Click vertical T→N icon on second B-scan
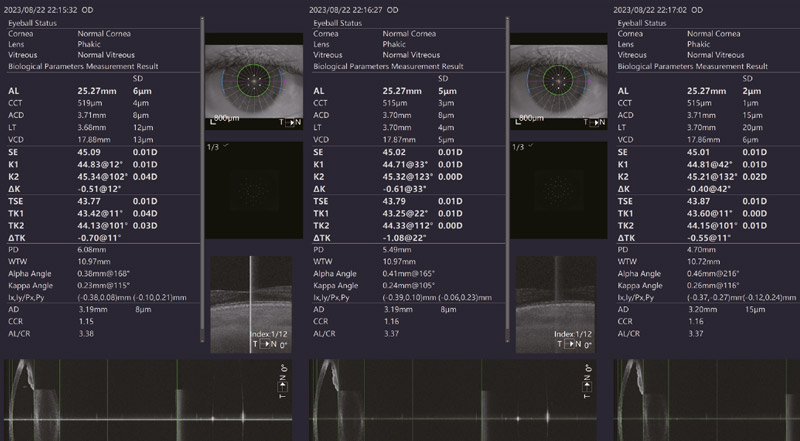This screenshot has height=441, width=800. (x=588, y=386)
